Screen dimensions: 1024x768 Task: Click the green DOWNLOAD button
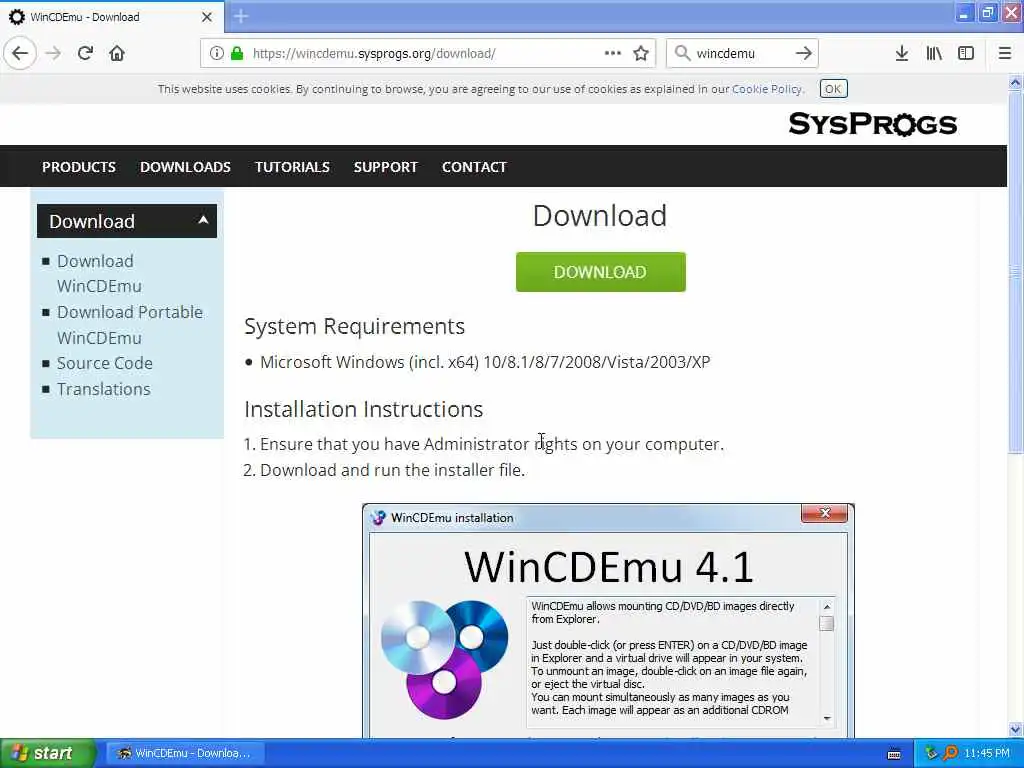pyautogui.click(x=601, y=272)
